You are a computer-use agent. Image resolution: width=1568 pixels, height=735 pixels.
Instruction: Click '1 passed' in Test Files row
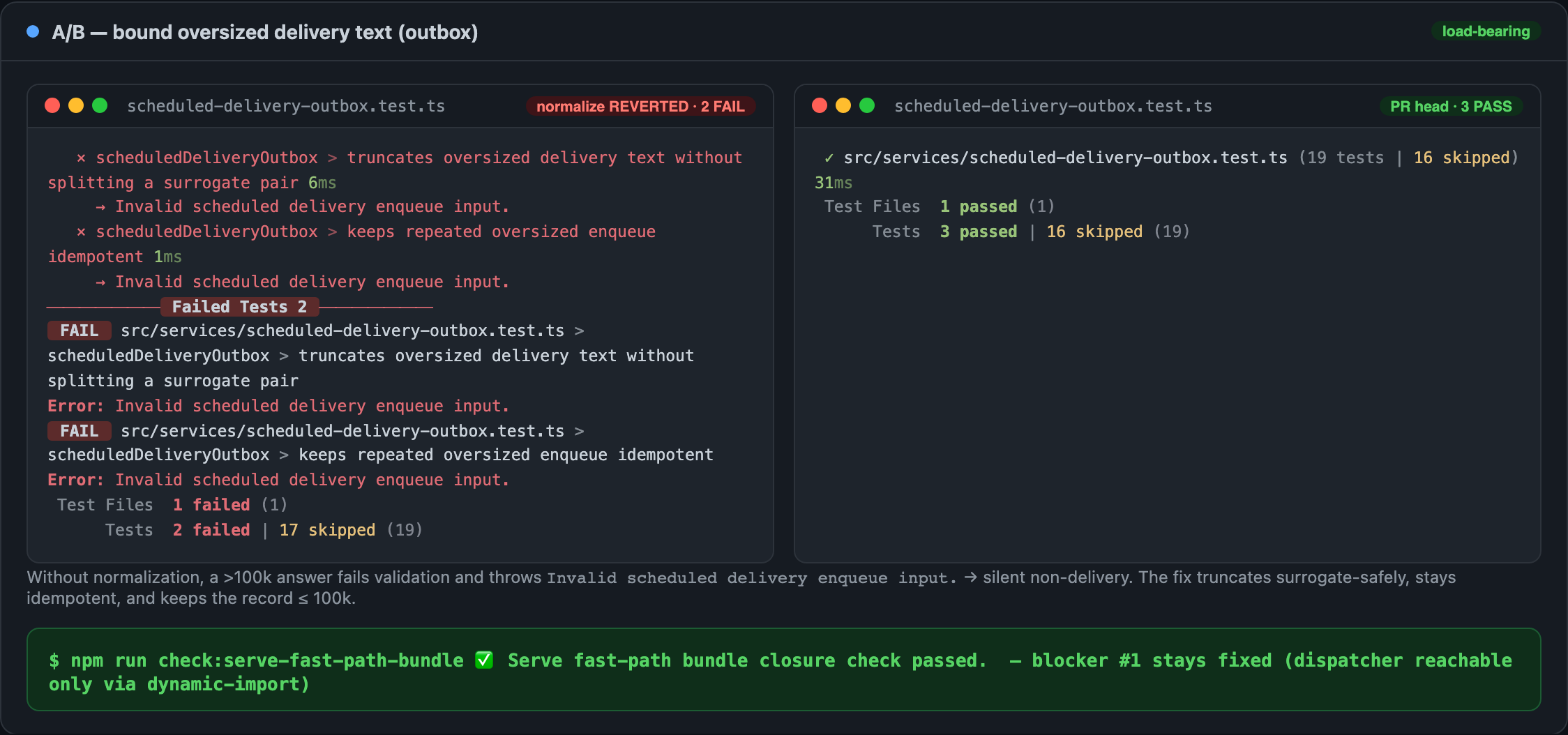point(979,206)
